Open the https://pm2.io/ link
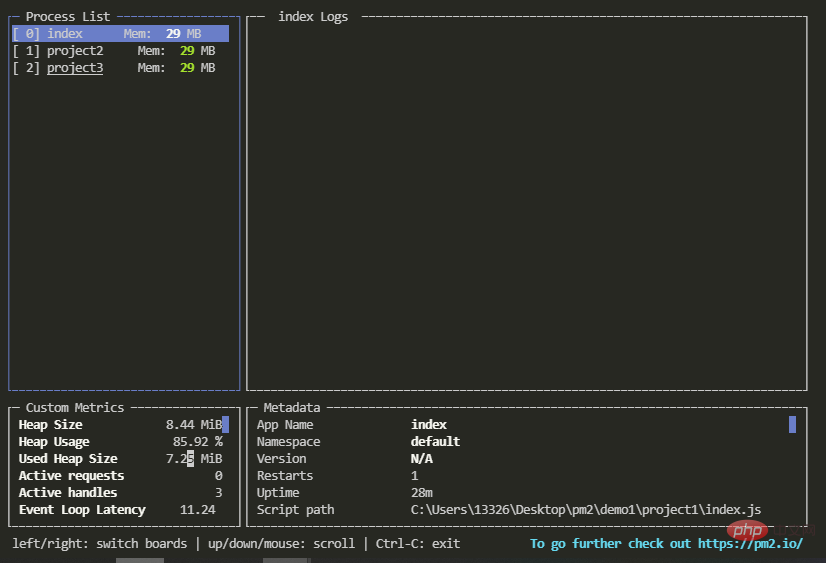 (750, 544)
